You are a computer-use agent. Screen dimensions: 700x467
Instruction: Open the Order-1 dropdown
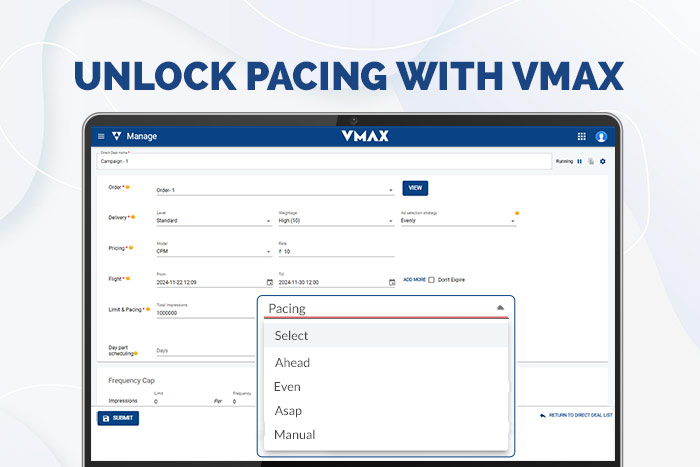[275, 190]
